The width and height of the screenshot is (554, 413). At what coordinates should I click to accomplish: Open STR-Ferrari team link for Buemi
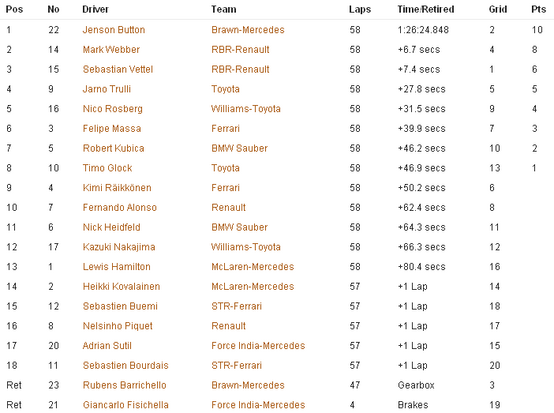[237, 306]
